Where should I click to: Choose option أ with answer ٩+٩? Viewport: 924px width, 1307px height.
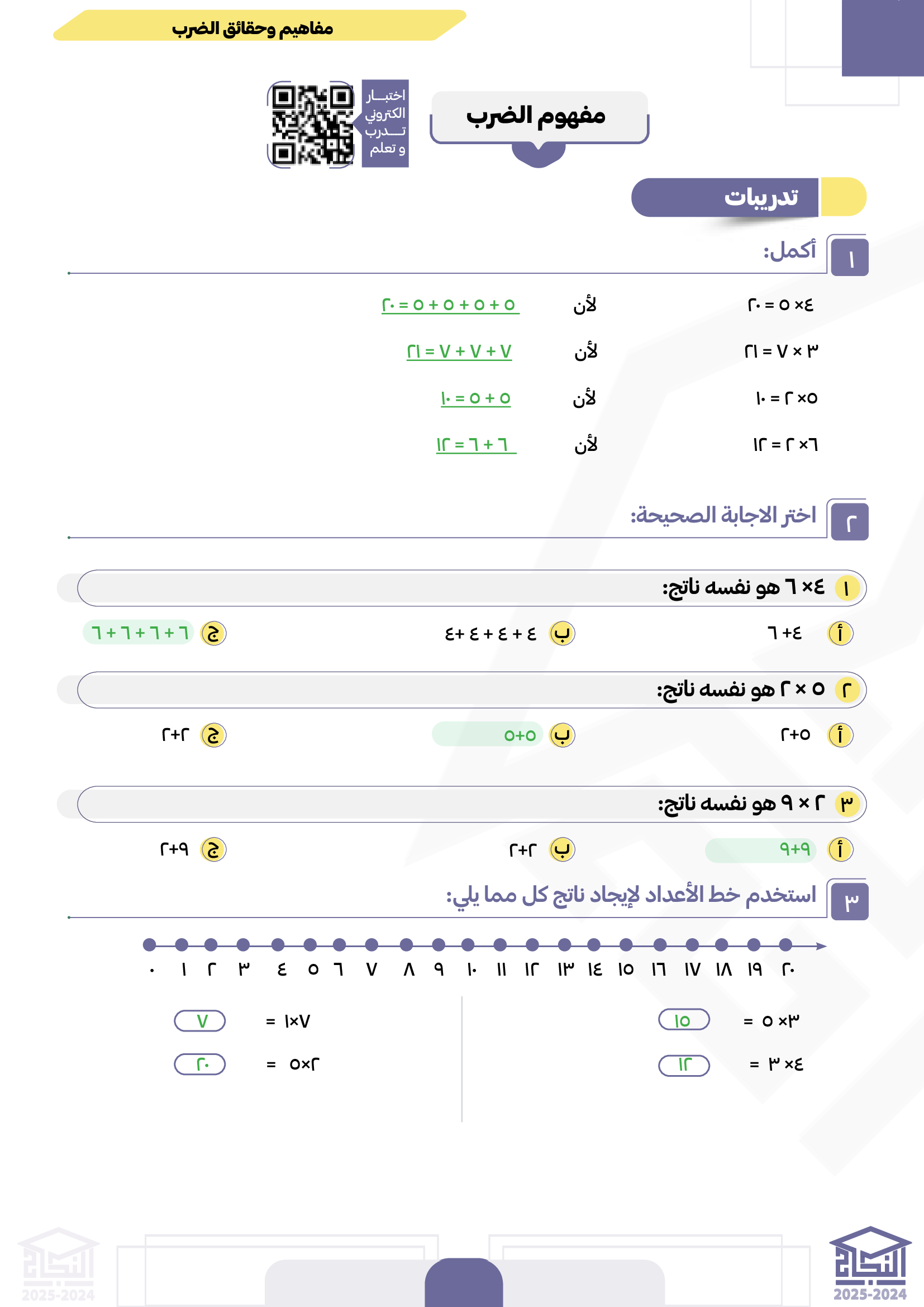coord(840,850)
